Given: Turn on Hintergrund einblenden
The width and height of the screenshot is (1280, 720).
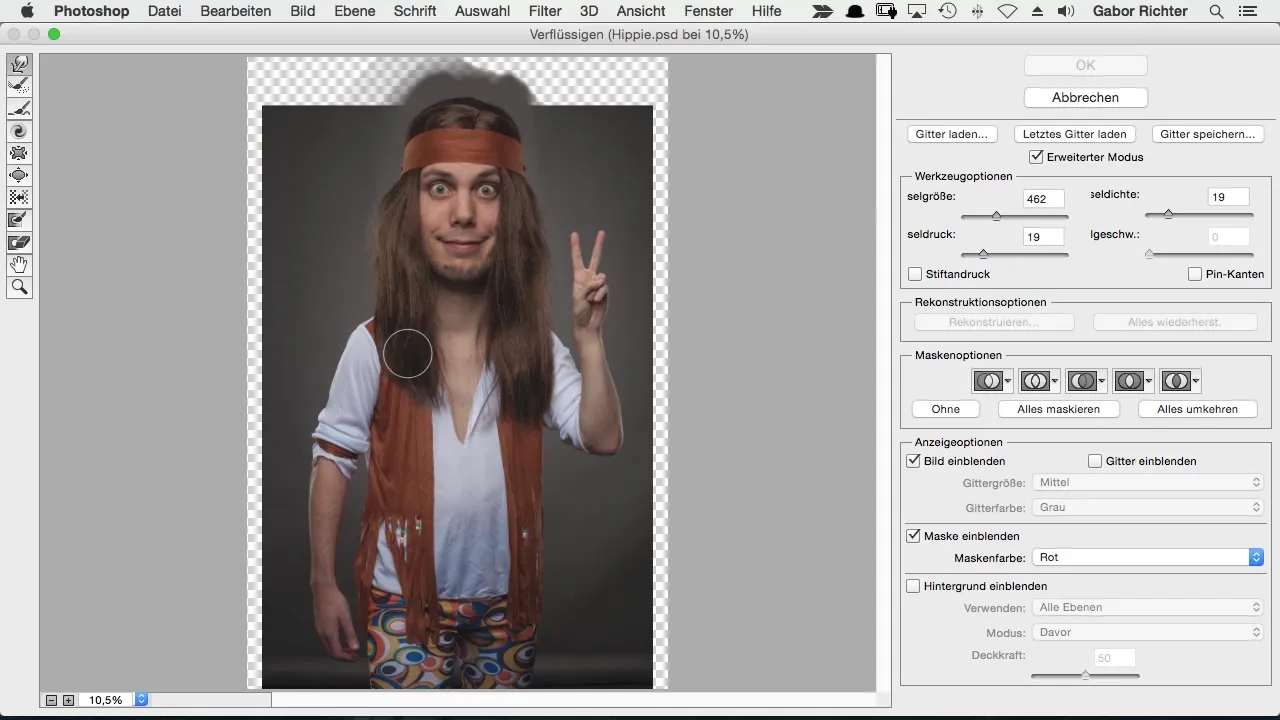Looking at the screenshot, I should point(913,586).
